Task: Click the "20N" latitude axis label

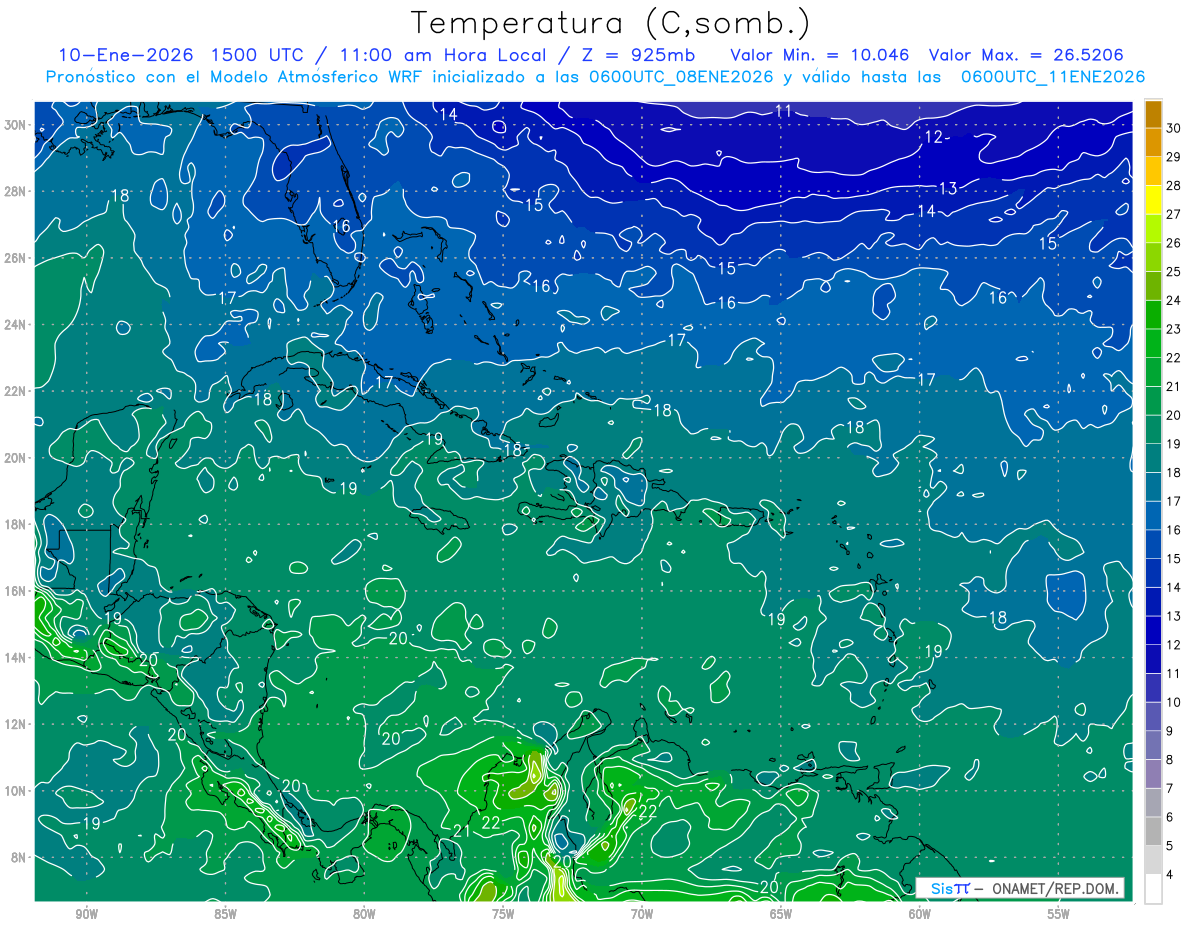Action: tap(16, 458)
